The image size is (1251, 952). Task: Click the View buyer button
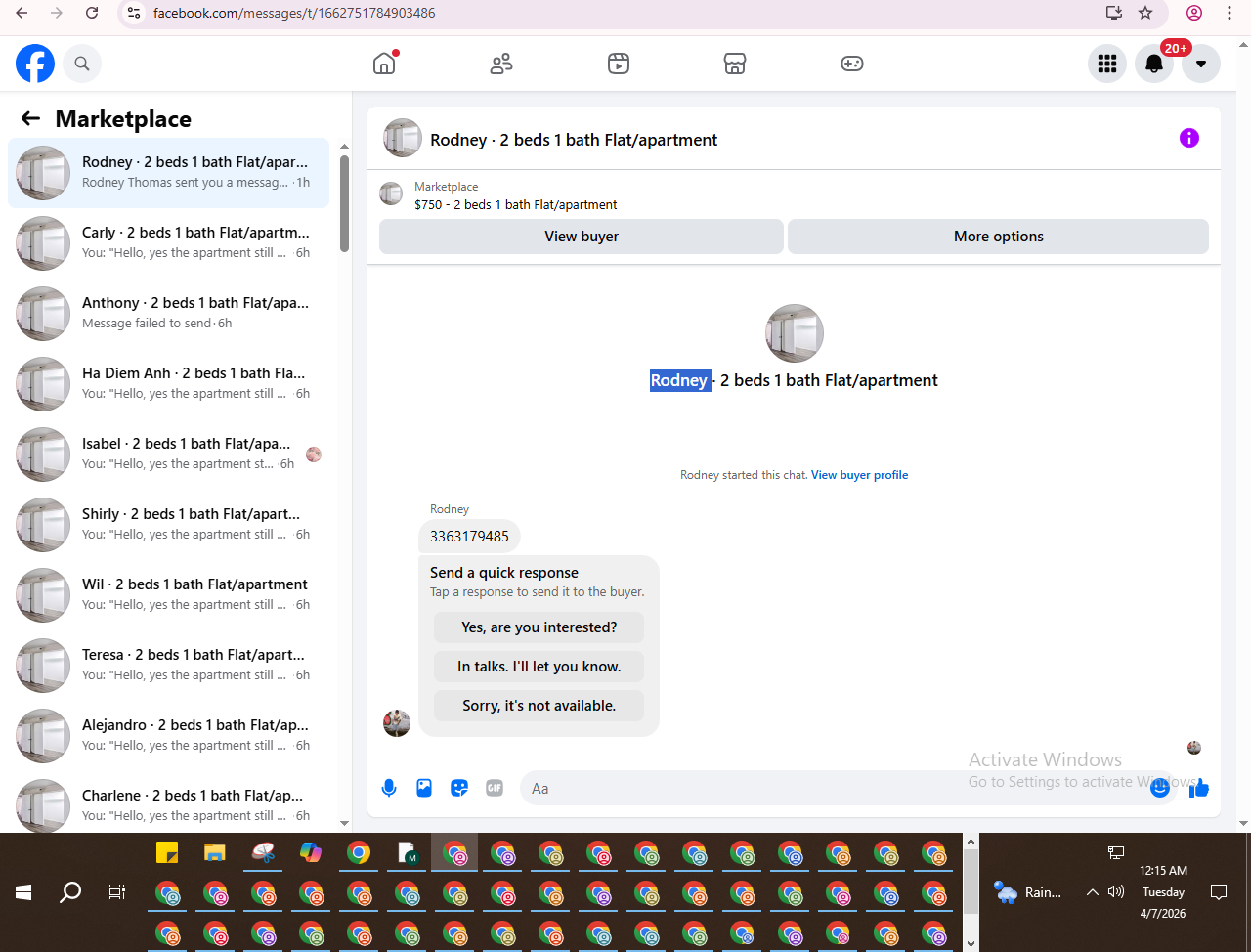[582, 237]
